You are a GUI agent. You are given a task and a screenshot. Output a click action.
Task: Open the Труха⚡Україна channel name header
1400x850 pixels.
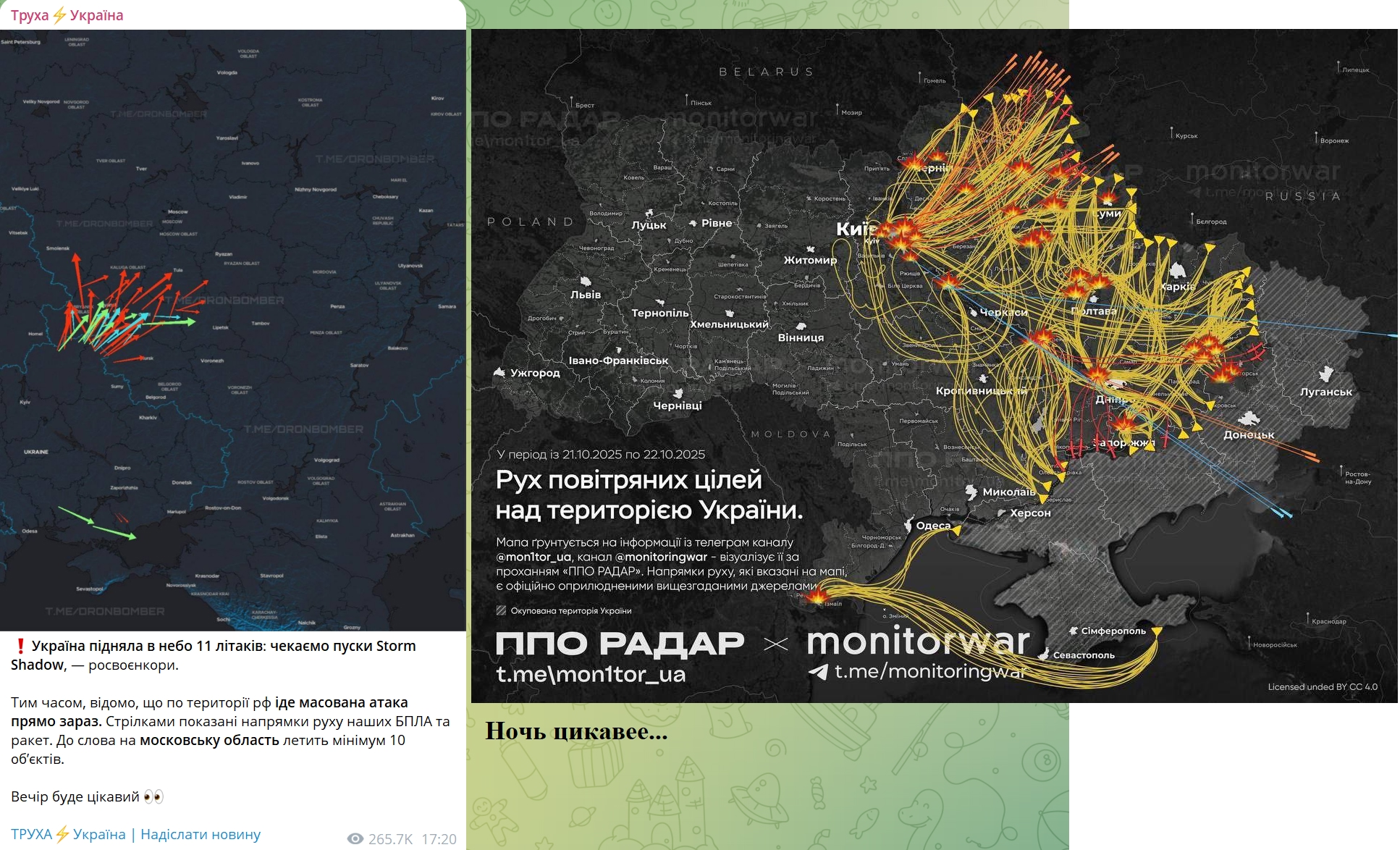67,15
